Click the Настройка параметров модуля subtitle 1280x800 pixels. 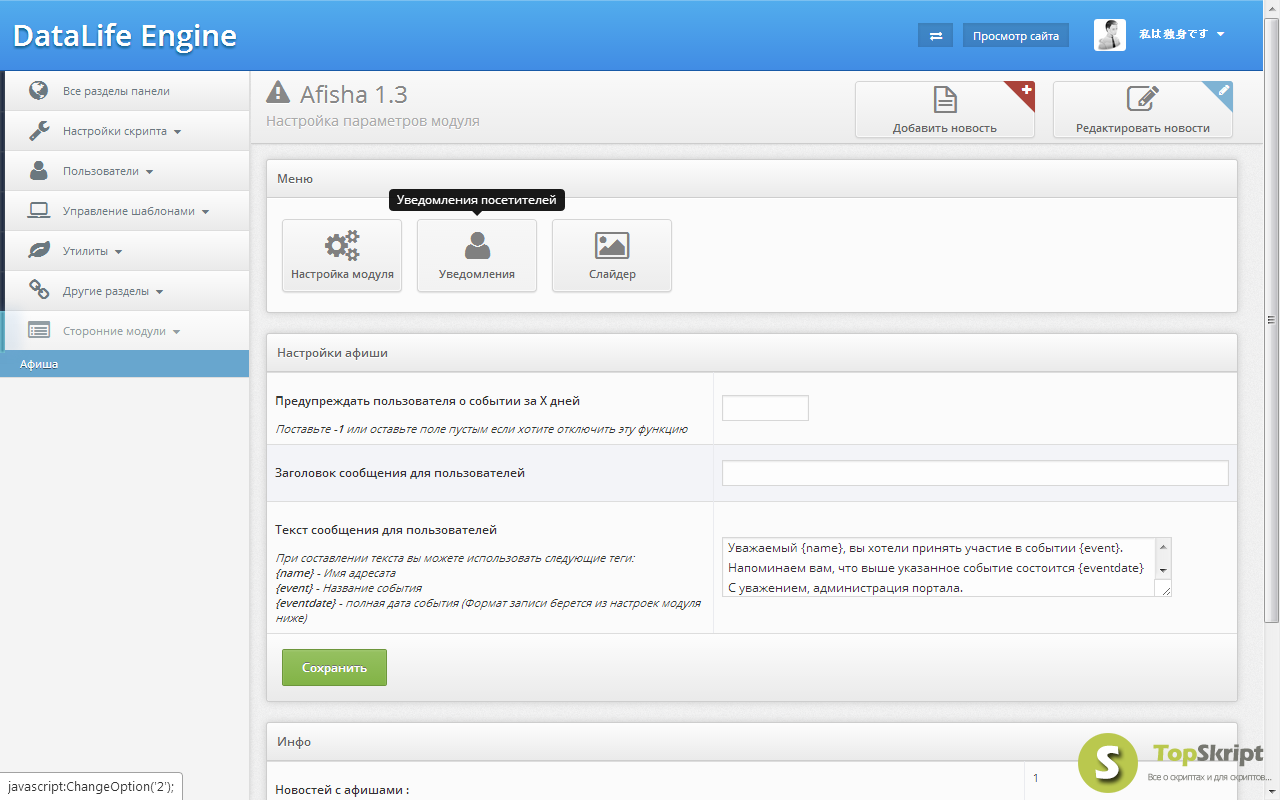tap(373, 121)
